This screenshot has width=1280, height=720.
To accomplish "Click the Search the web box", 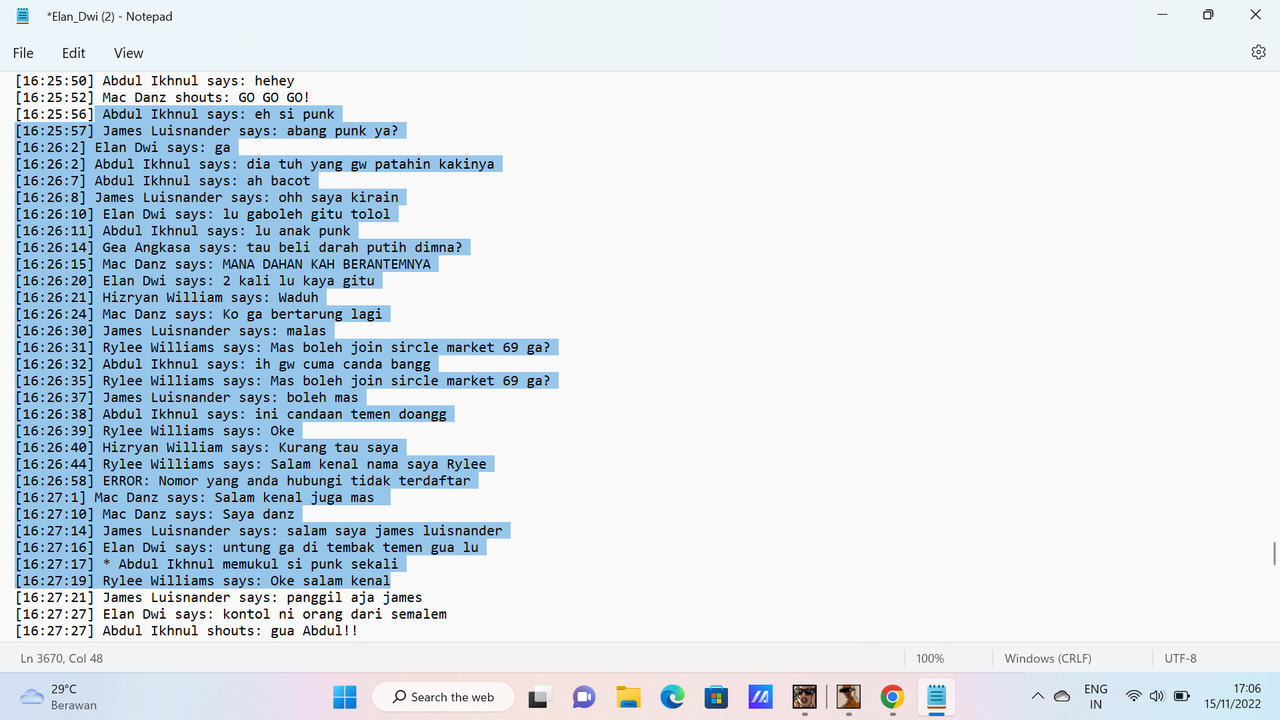I will [x=443, y=697].
